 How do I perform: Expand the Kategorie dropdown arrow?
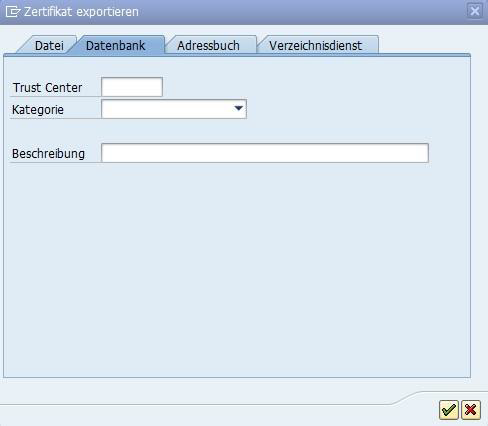(238, 108)
